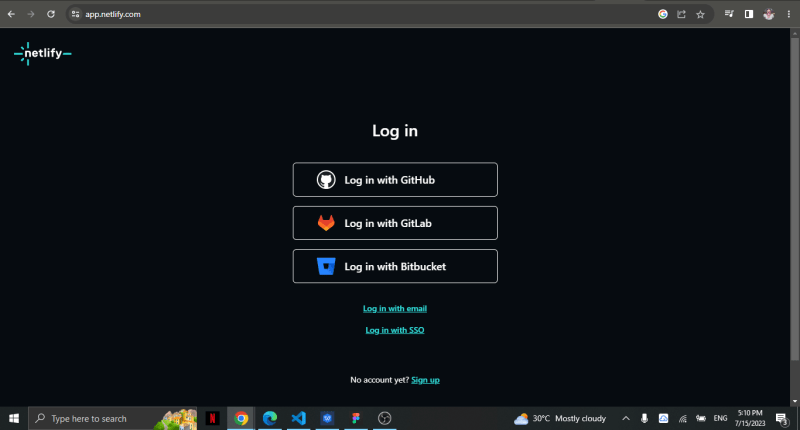Bookmark this page with star icon
Screen dimensions: 800x430
701,14
